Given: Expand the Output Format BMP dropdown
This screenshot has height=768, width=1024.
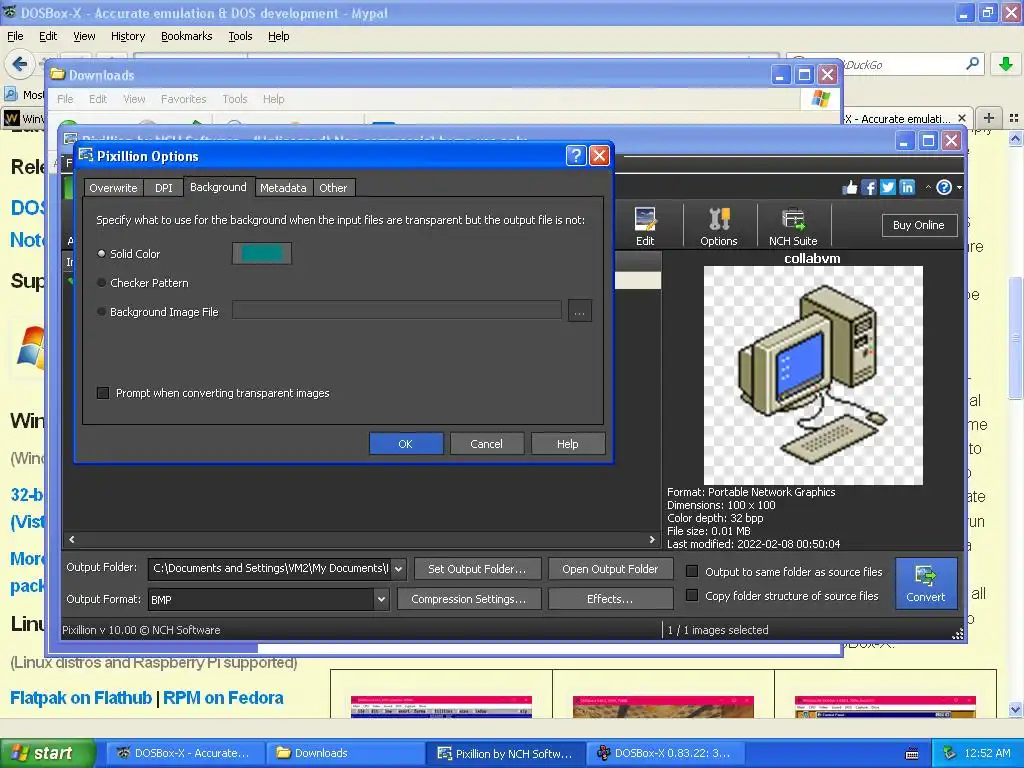Looking at the screenshot, I should pyautogui.click(x=381, y=599).
